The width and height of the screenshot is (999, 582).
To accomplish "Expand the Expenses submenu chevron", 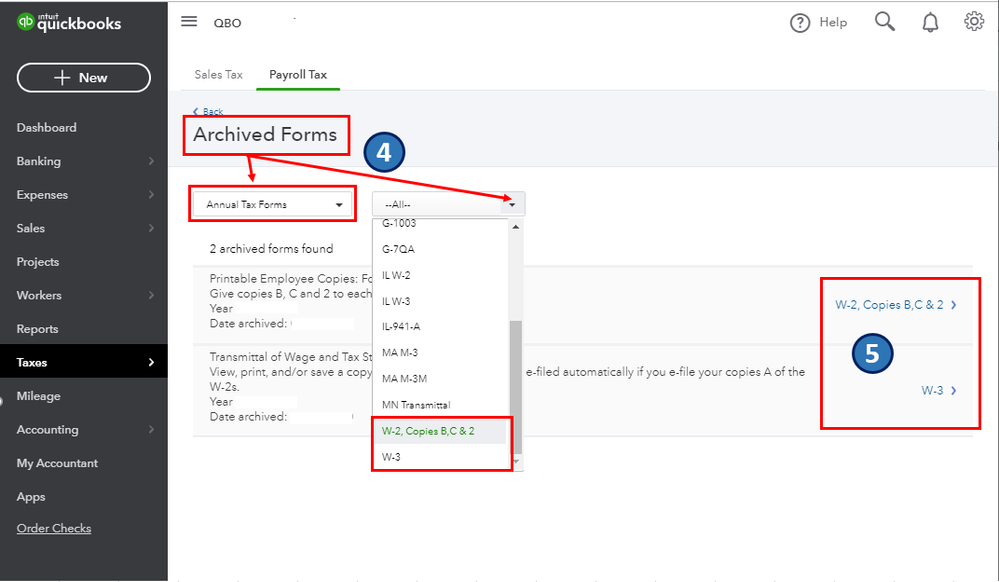I will [x=151, y=194].
